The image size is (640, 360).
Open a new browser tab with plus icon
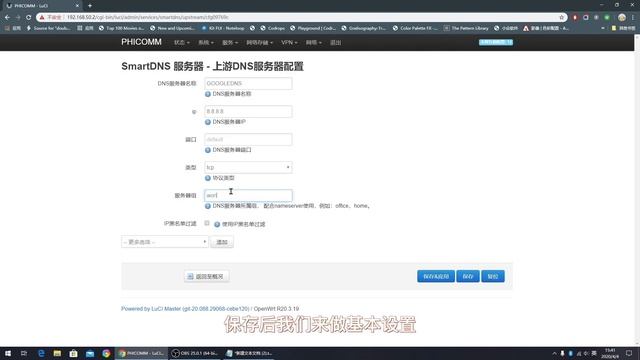[90, 6]
